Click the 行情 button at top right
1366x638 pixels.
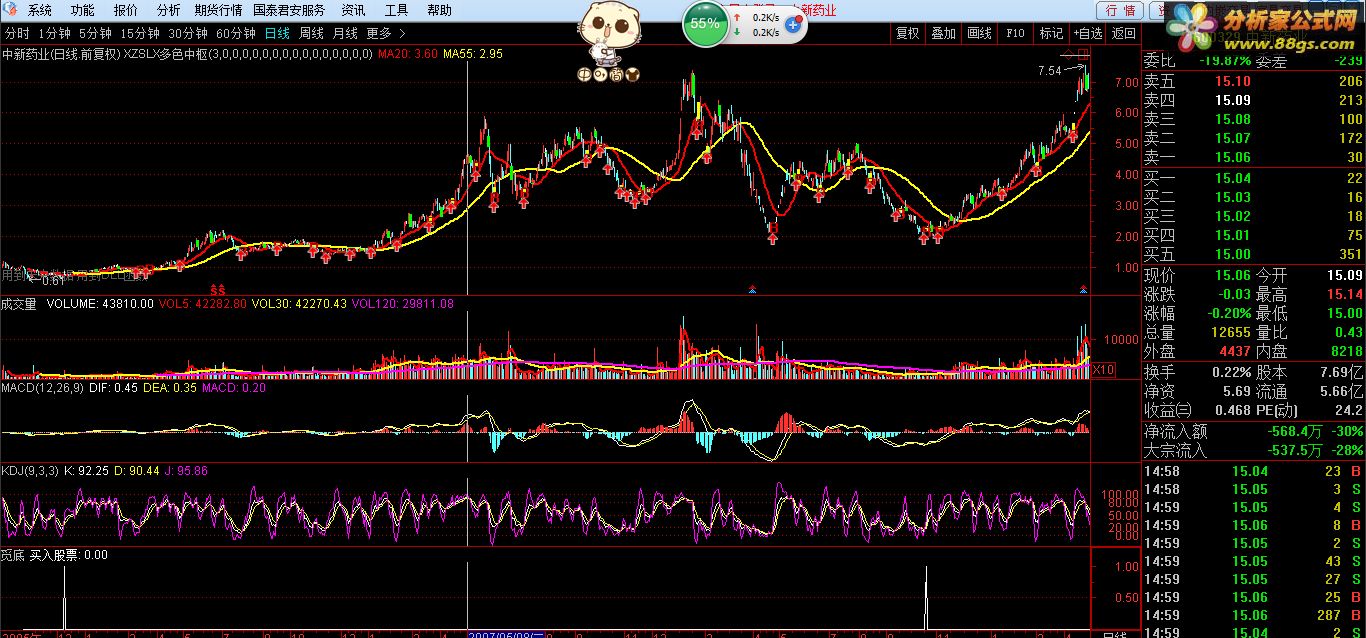point(1121,10)
